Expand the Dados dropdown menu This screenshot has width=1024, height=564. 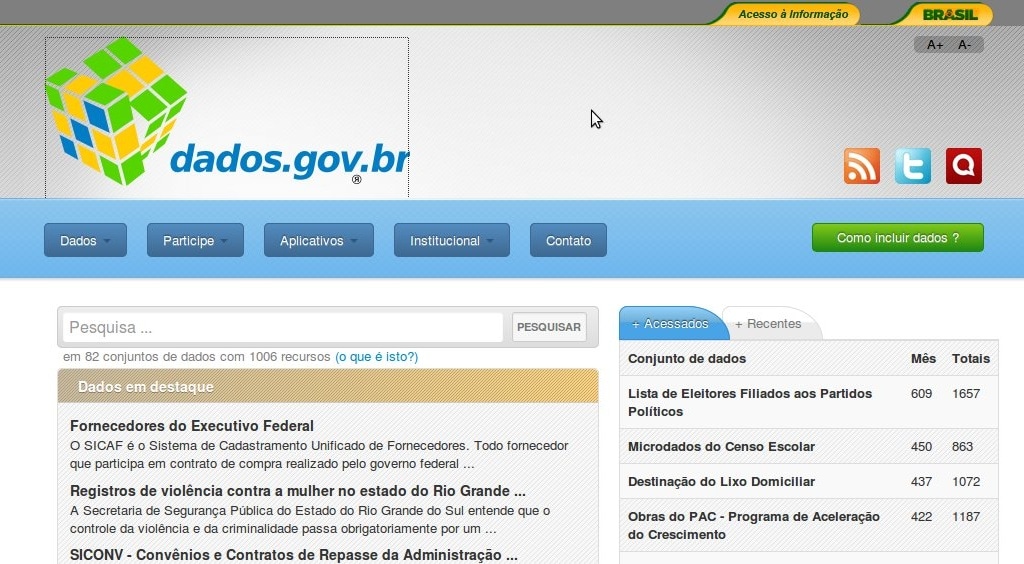point(87,241)
